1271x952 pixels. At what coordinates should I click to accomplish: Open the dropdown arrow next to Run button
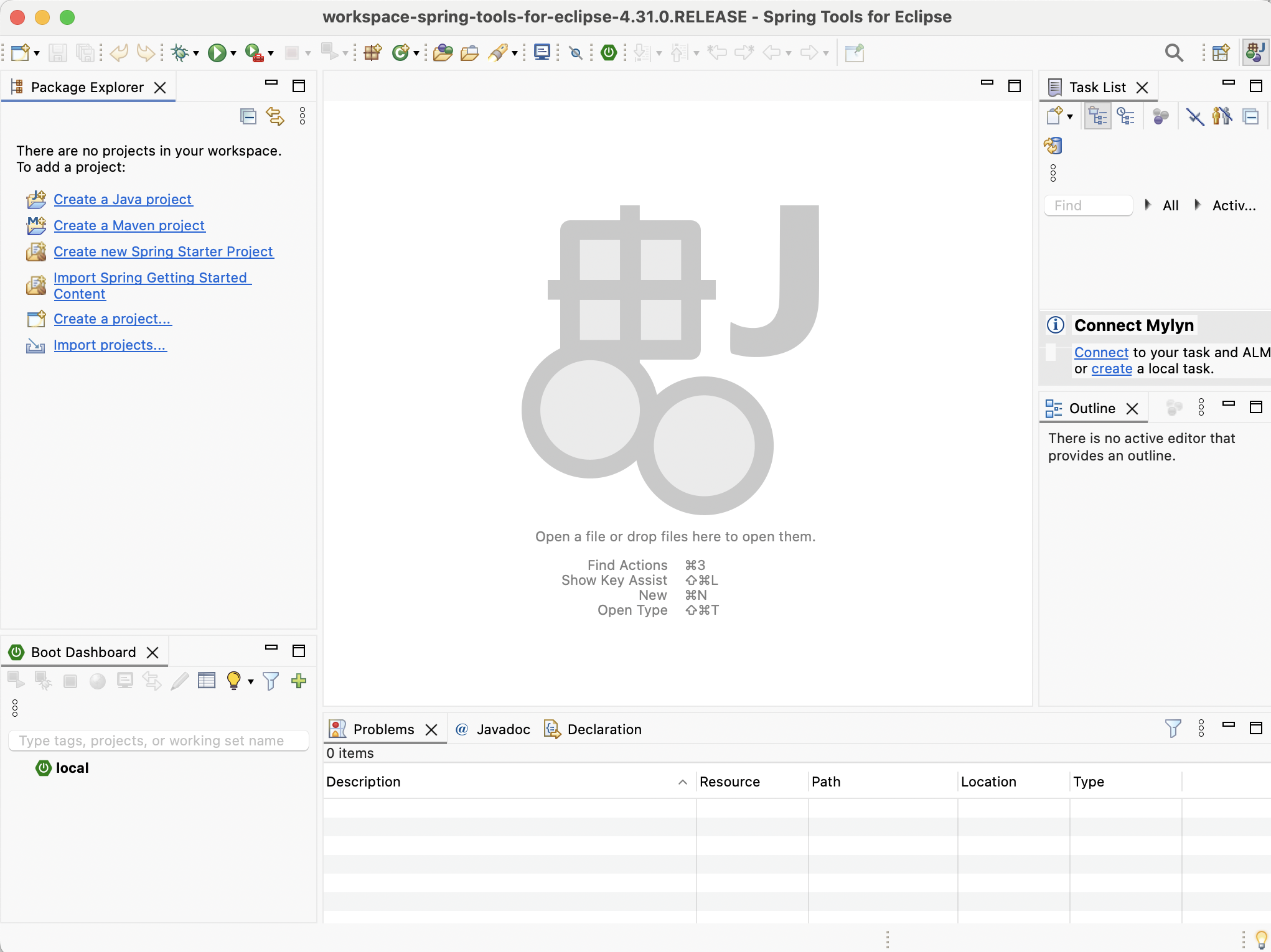[233, 54]
